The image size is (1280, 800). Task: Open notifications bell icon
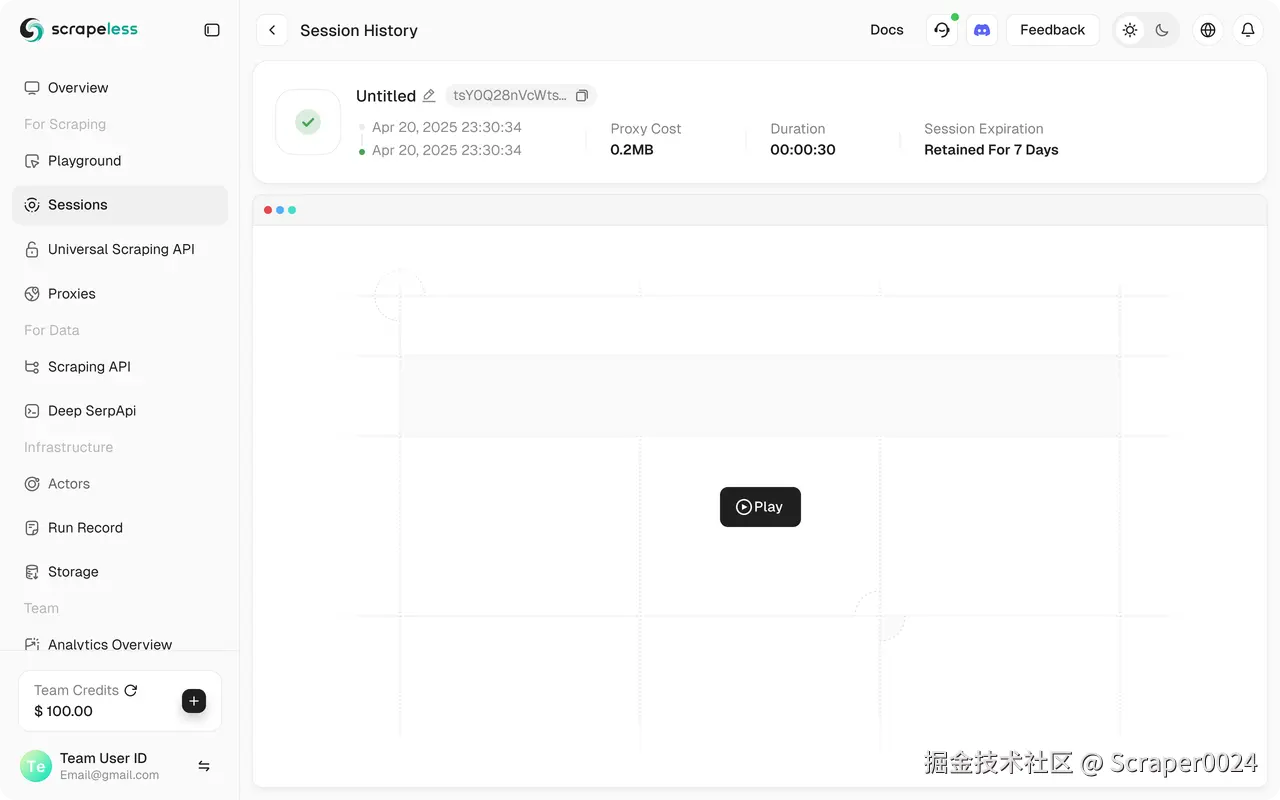coord(1248,30)
